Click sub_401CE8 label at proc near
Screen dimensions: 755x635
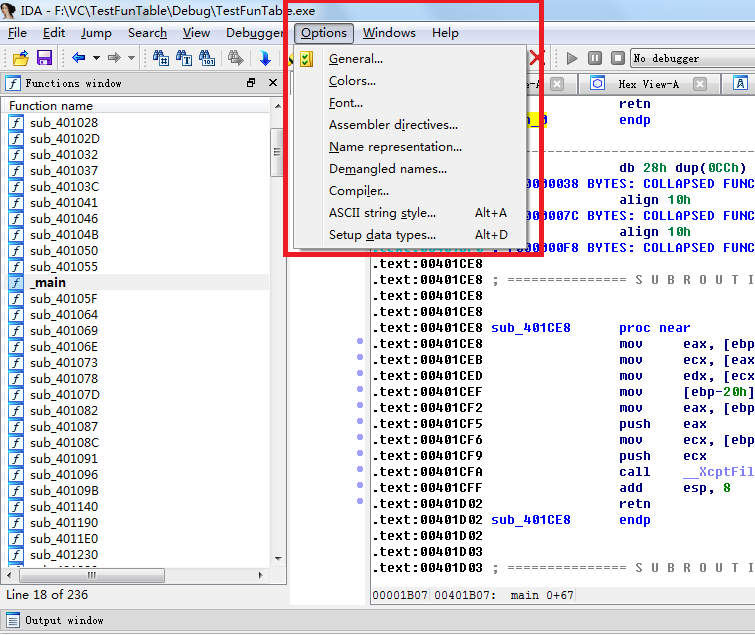(x=531, y=328)
